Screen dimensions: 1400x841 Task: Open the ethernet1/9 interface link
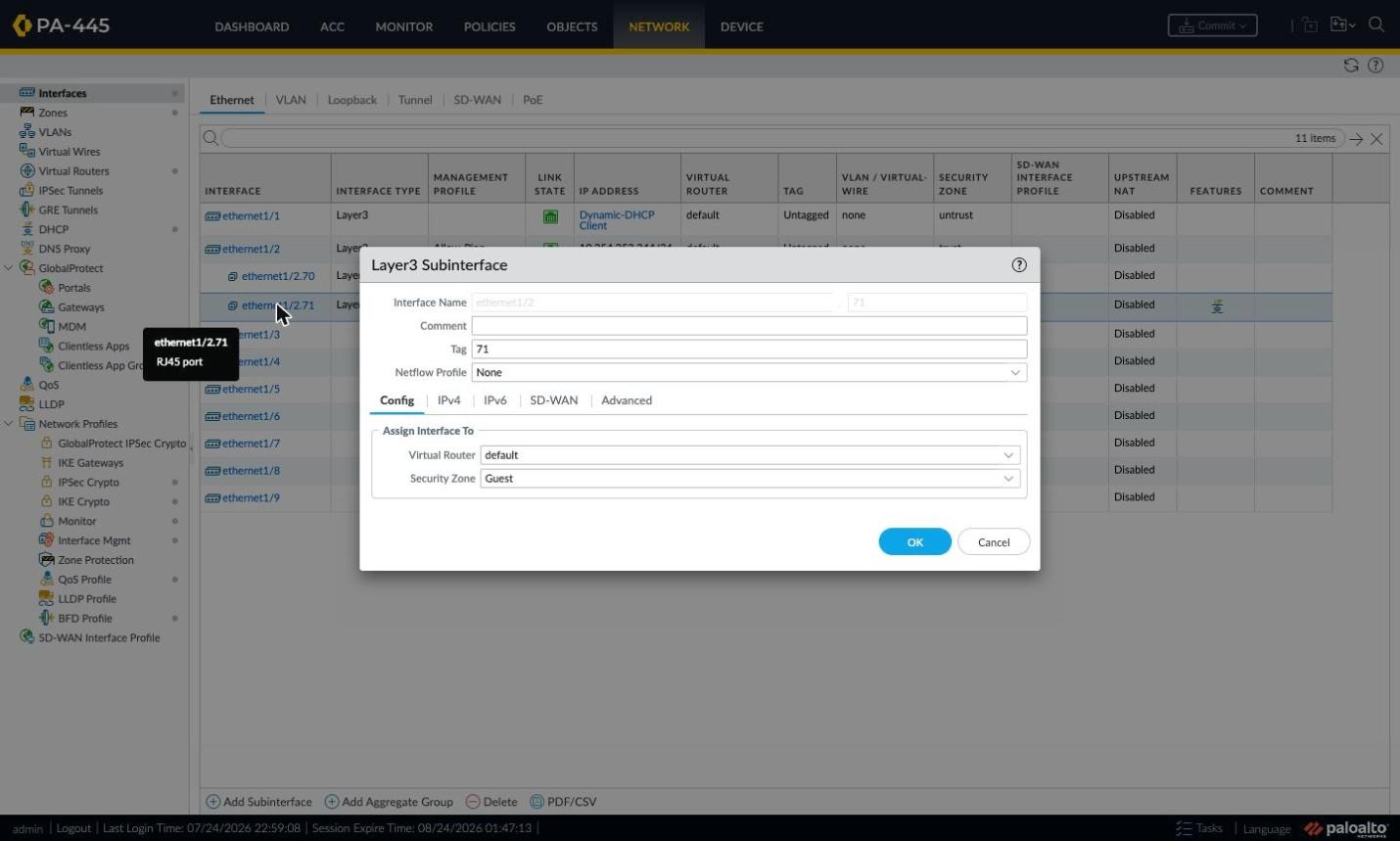tap(251, 497)
